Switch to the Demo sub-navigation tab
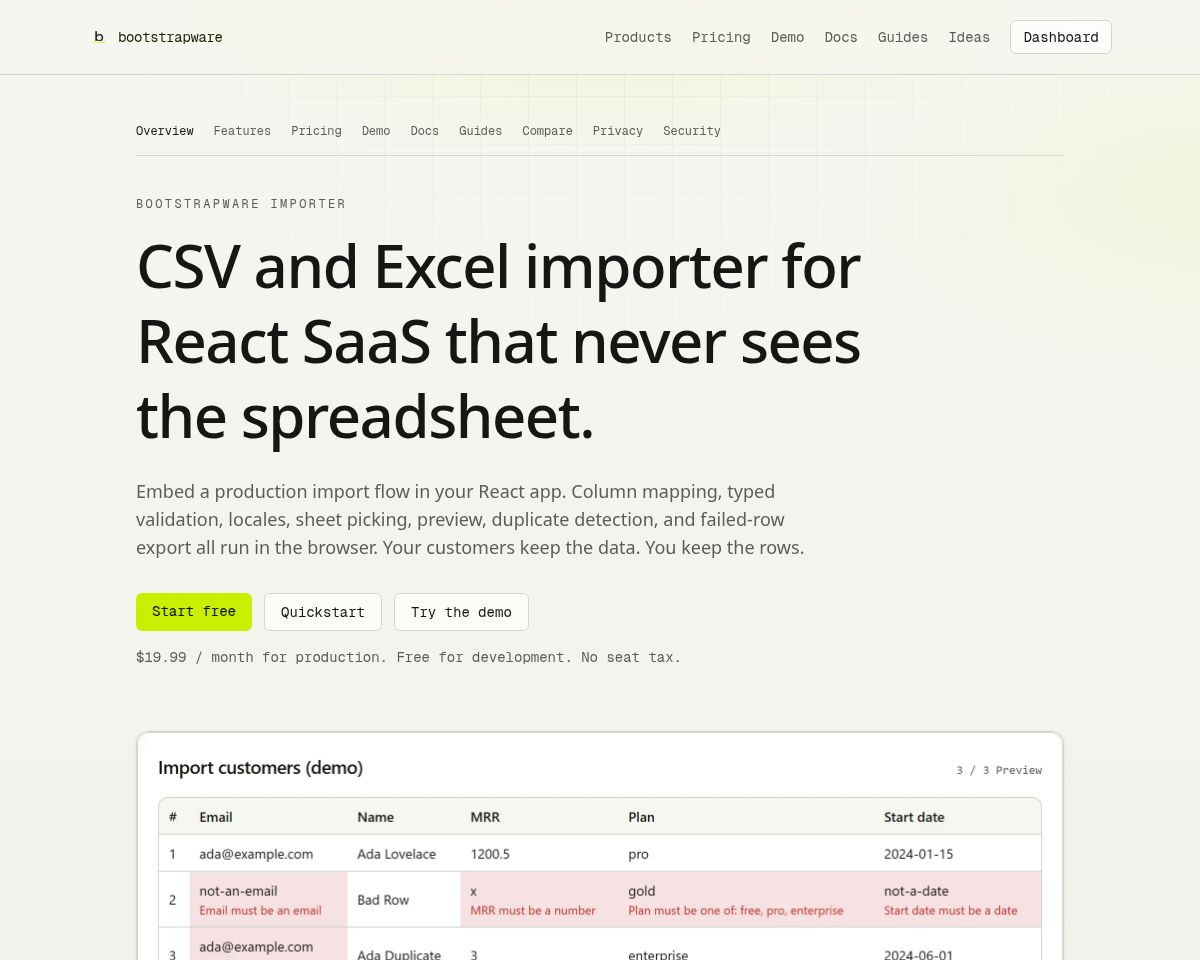The width and height of the screenshot is (1200, 960). pyautogui.click(x=376, y=131)
